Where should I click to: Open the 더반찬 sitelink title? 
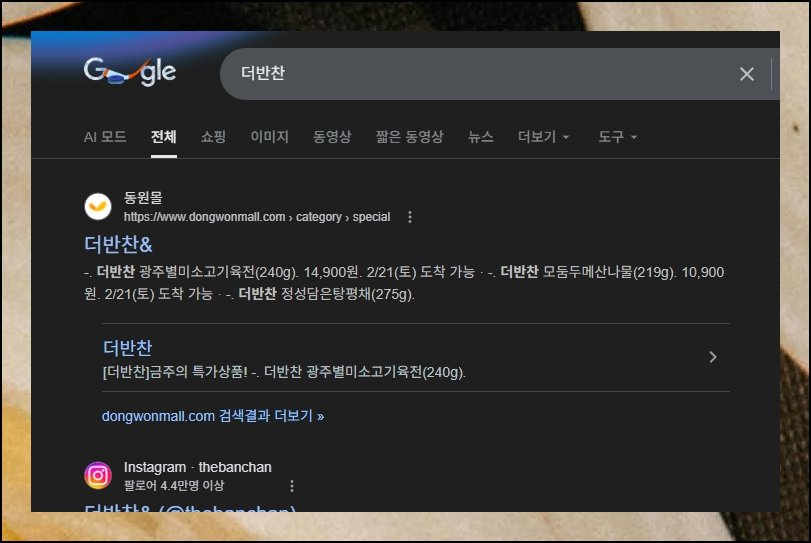[127, 348]
